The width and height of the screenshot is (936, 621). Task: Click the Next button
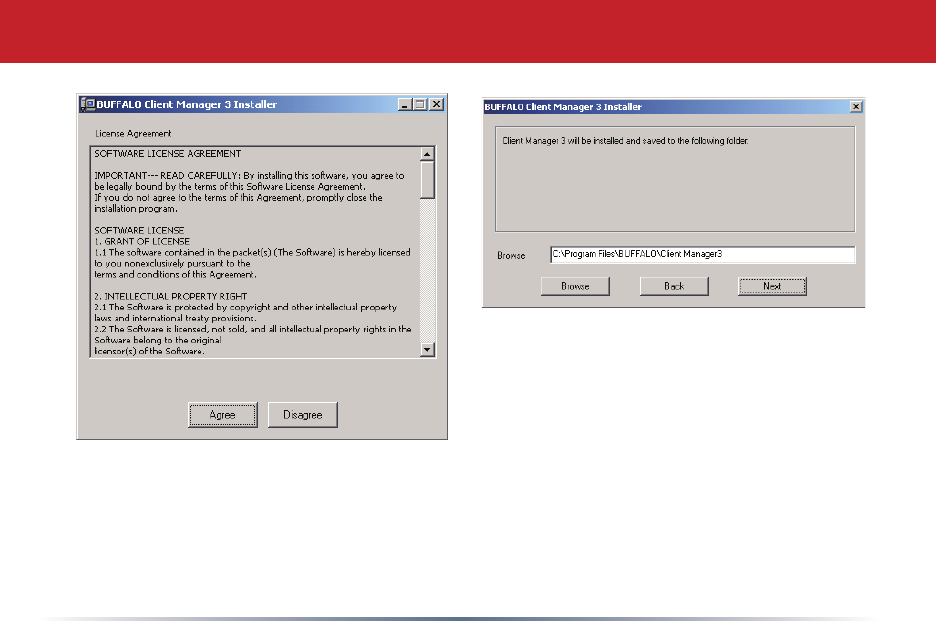click(x=772, y=286)
